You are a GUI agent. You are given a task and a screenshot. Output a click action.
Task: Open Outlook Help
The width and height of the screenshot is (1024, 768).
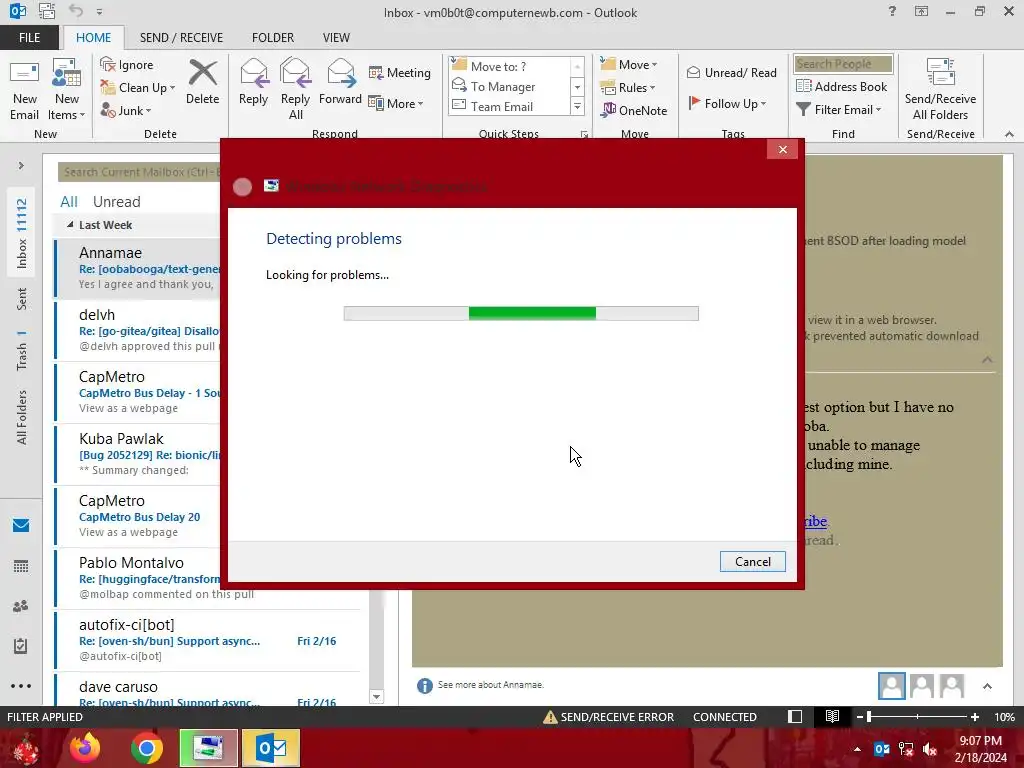(x=892, y=11)
